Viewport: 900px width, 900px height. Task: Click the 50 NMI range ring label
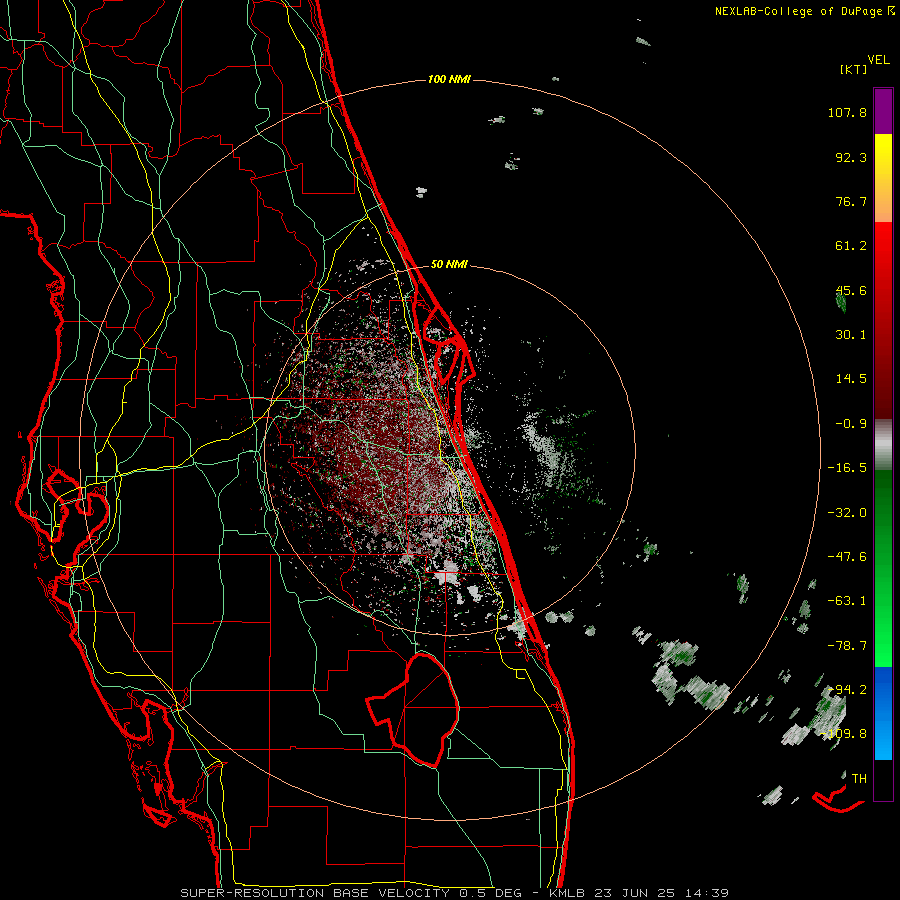(x=449, y=265)
